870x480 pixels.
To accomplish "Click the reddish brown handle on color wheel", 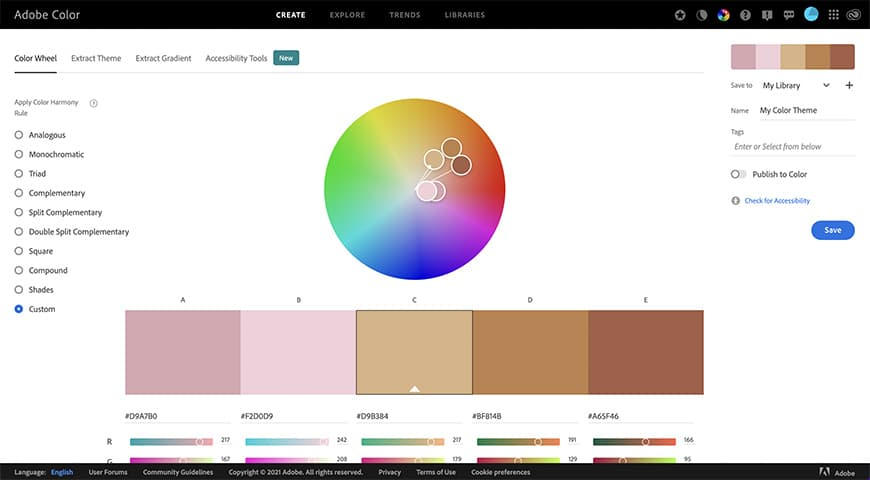I will click(461, 165).
